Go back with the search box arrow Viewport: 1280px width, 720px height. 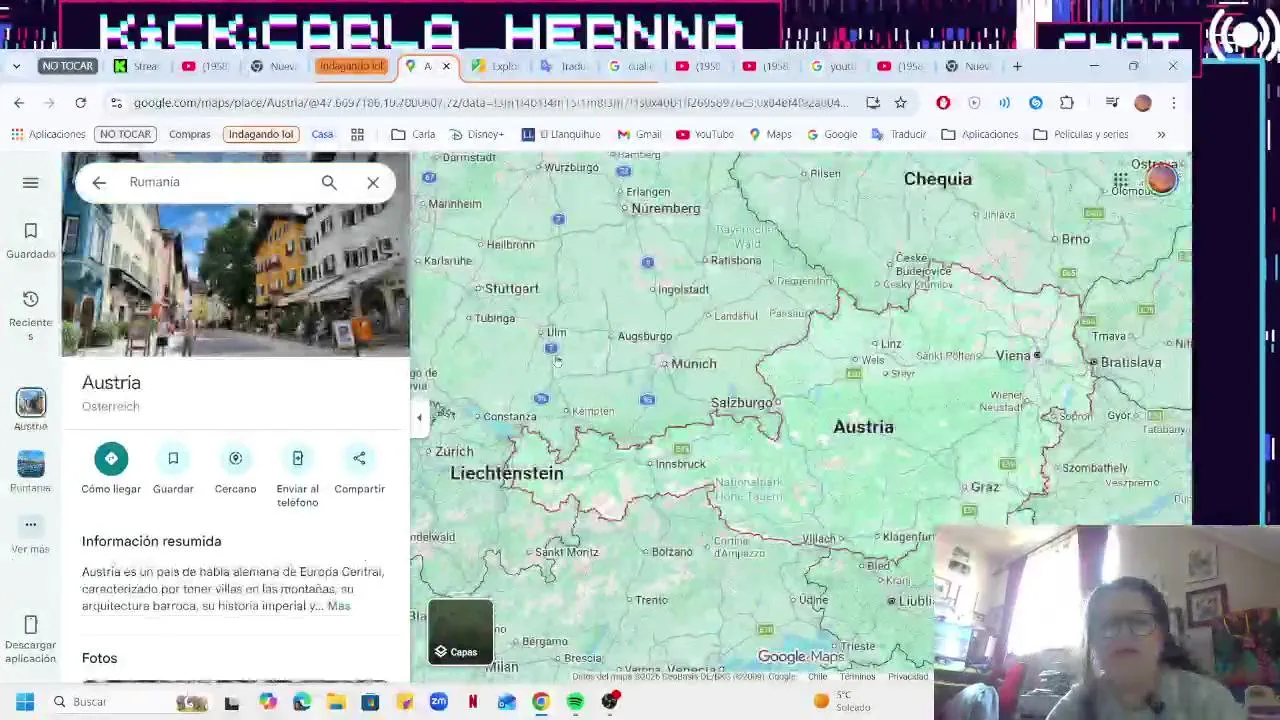pos(98,182)
